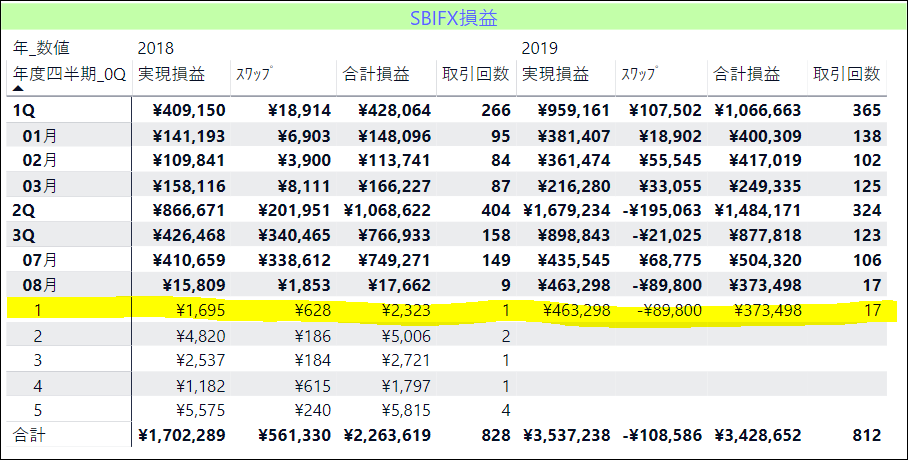This screenshot has height=460, width=908.
Task: Click the total ¥3,428,652
Action: click(757, 435)
